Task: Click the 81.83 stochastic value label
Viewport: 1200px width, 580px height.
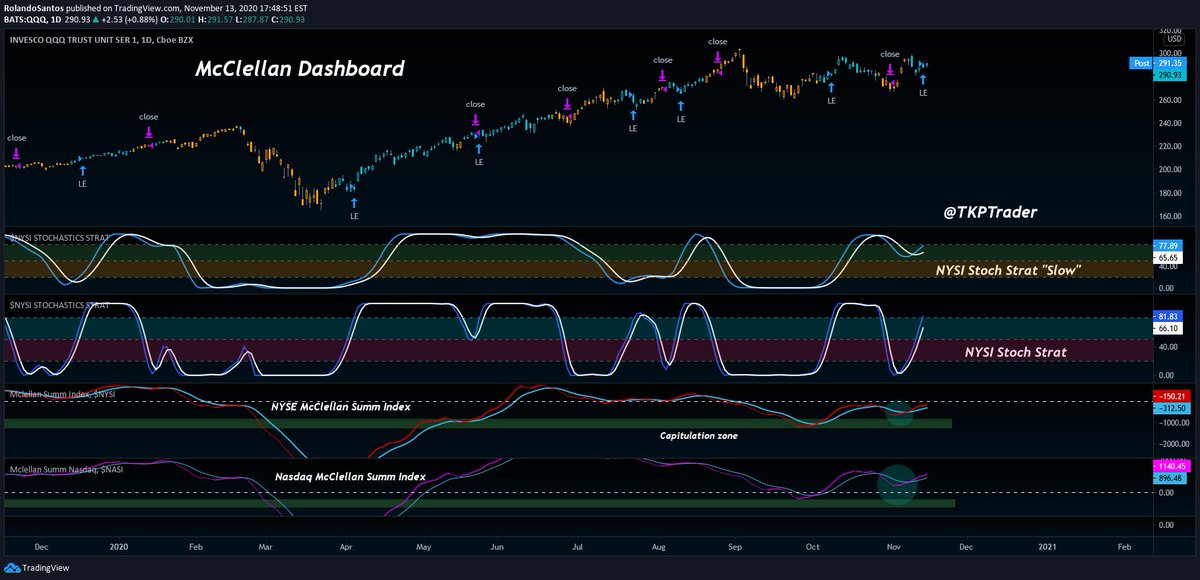Action: (1166, 316)
